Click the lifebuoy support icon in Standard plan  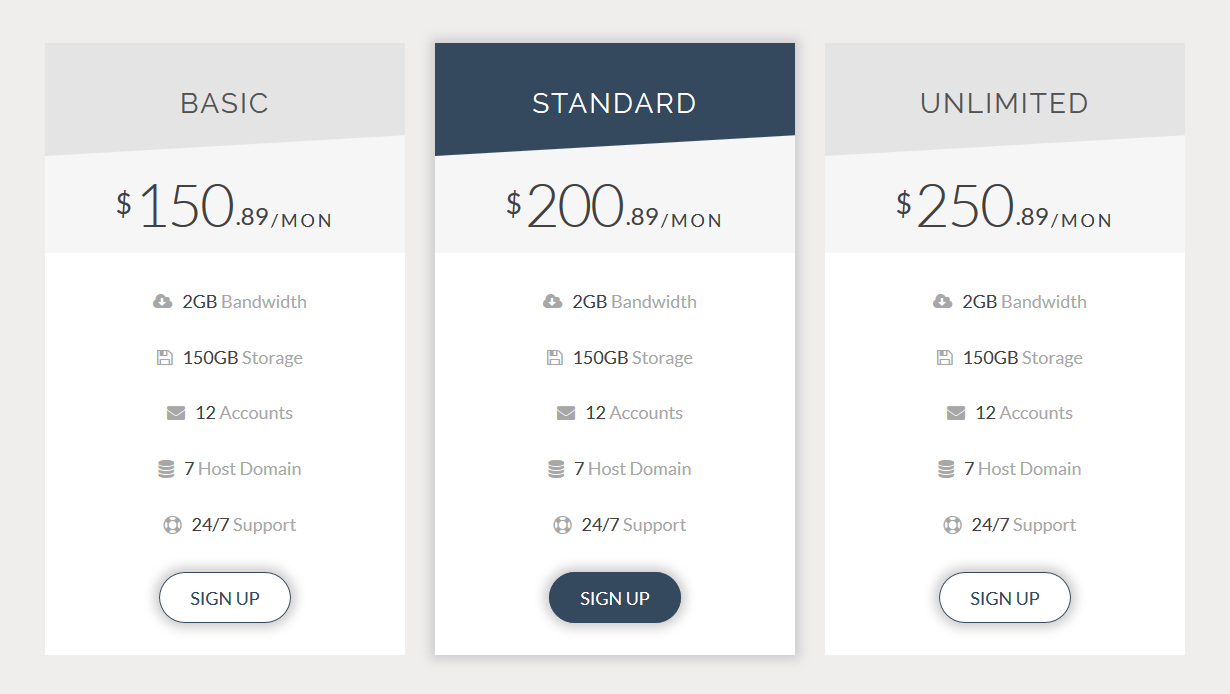pos(562,525)
